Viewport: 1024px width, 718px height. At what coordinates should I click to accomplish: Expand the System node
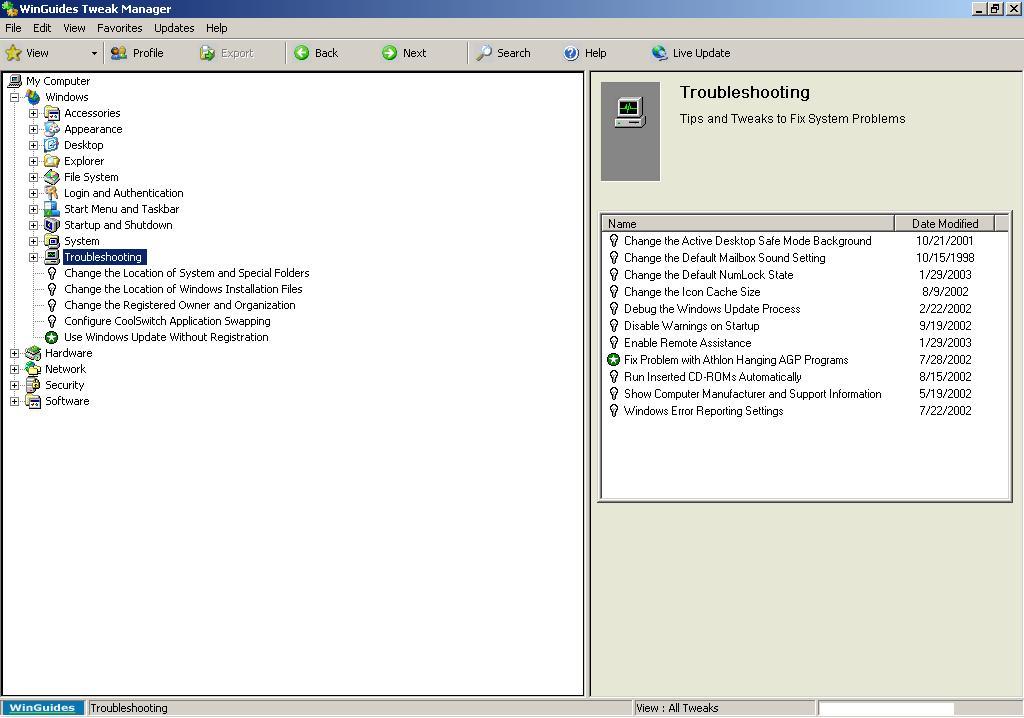[x=33, y=241]
